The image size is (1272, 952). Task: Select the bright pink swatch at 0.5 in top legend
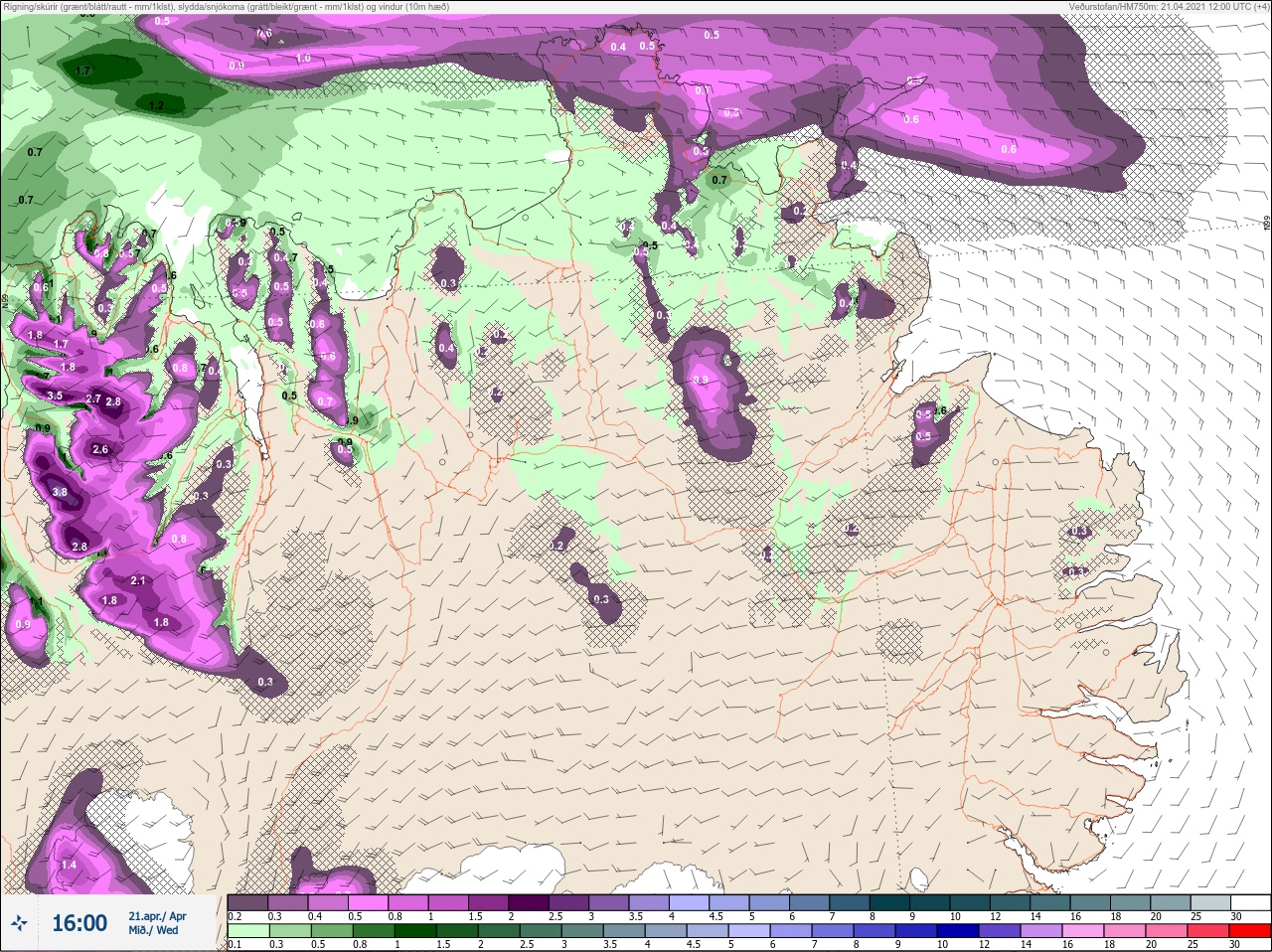point(368,901)
